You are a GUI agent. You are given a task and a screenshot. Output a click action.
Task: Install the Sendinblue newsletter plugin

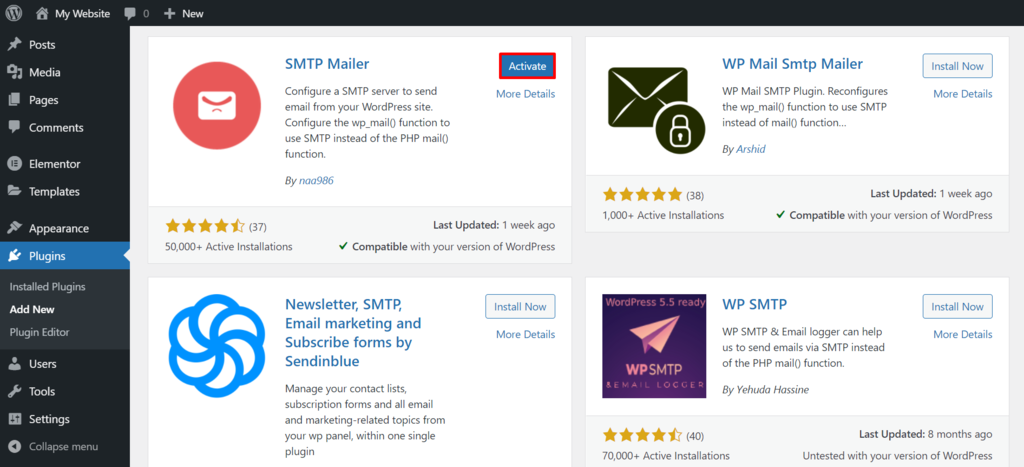(x=520, y=307)
